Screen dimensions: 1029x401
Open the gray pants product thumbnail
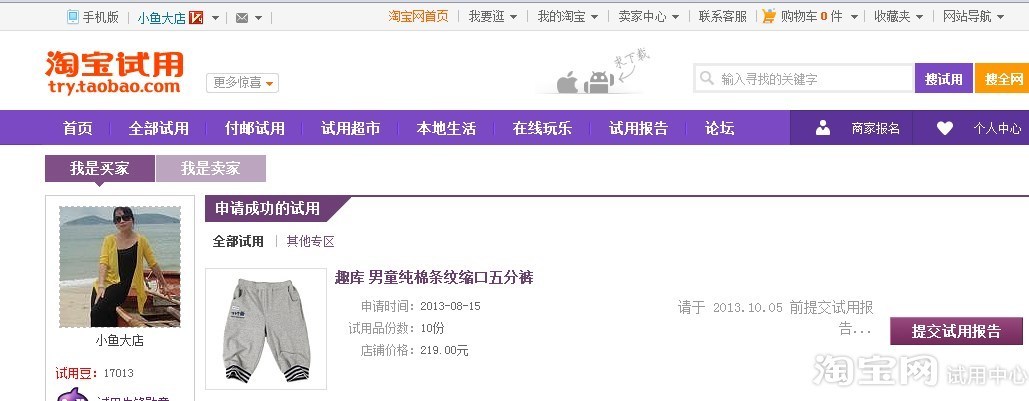(x=266, y=329)
